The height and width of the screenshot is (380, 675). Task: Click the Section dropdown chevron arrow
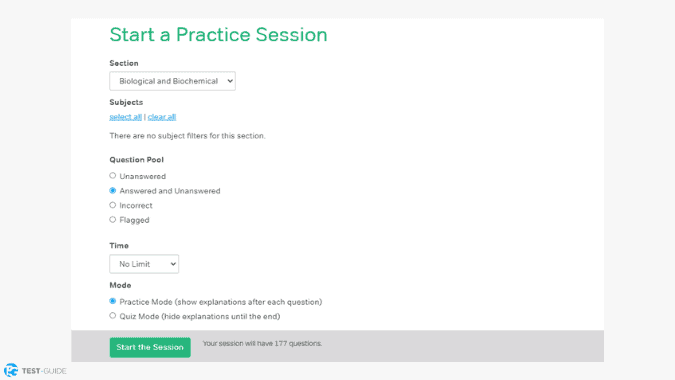pyautogui.click(x=230, y=81)
